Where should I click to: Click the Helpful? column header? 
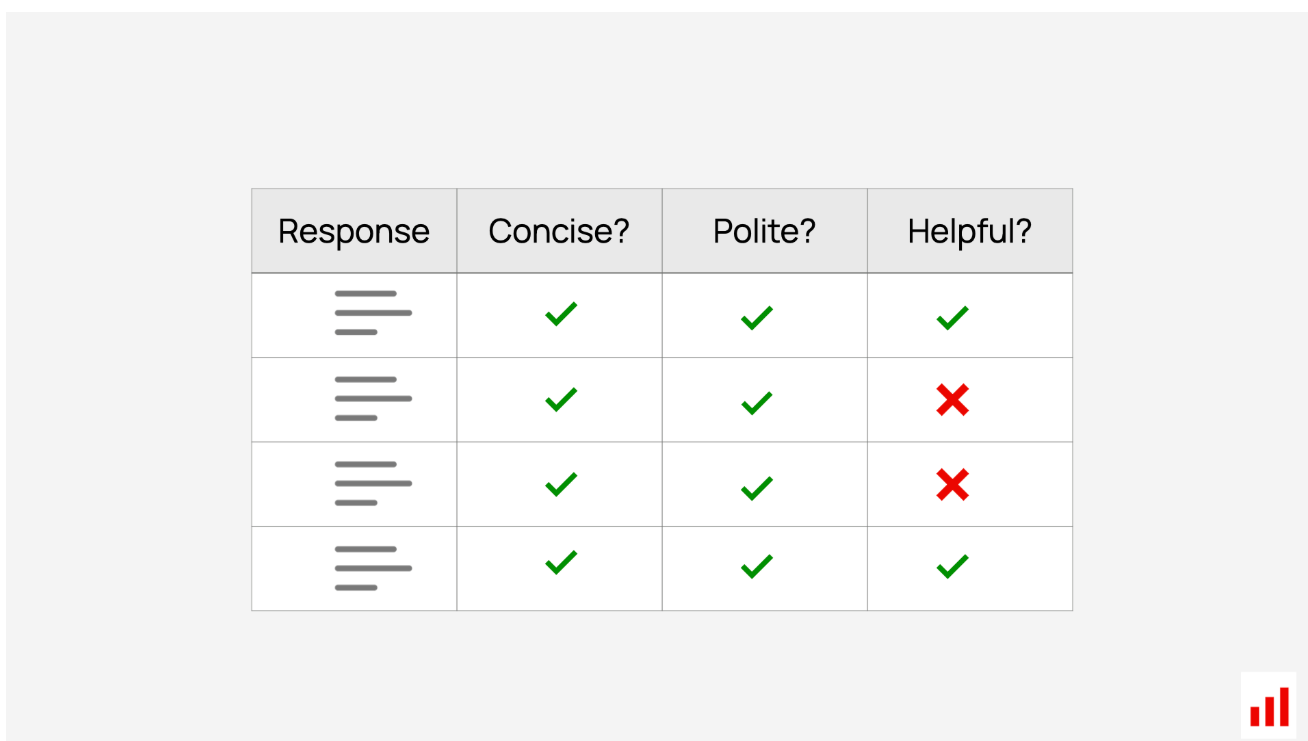point(970,231)
